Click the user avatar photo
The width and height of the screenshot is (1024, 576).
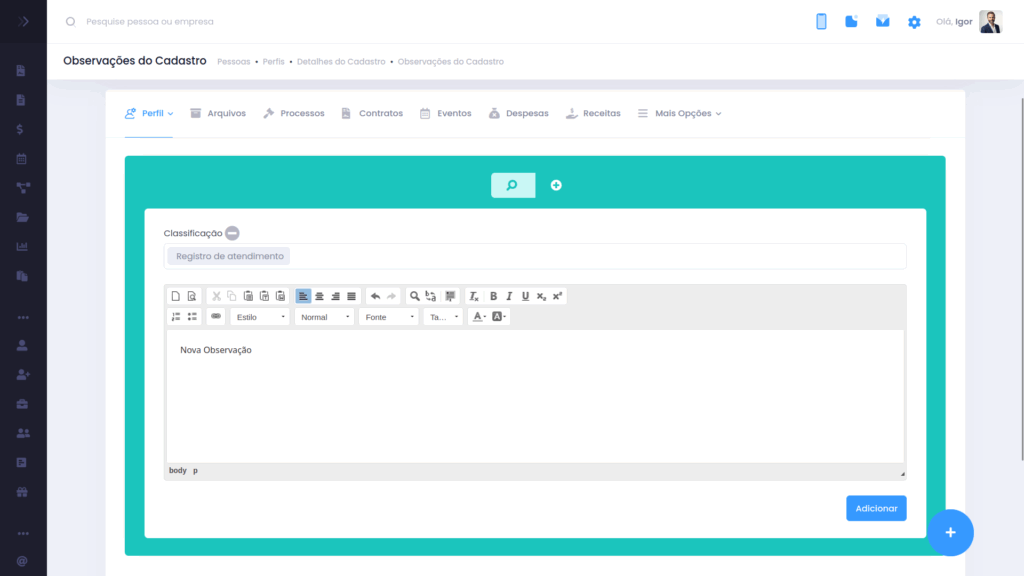(x=991, y=22)
